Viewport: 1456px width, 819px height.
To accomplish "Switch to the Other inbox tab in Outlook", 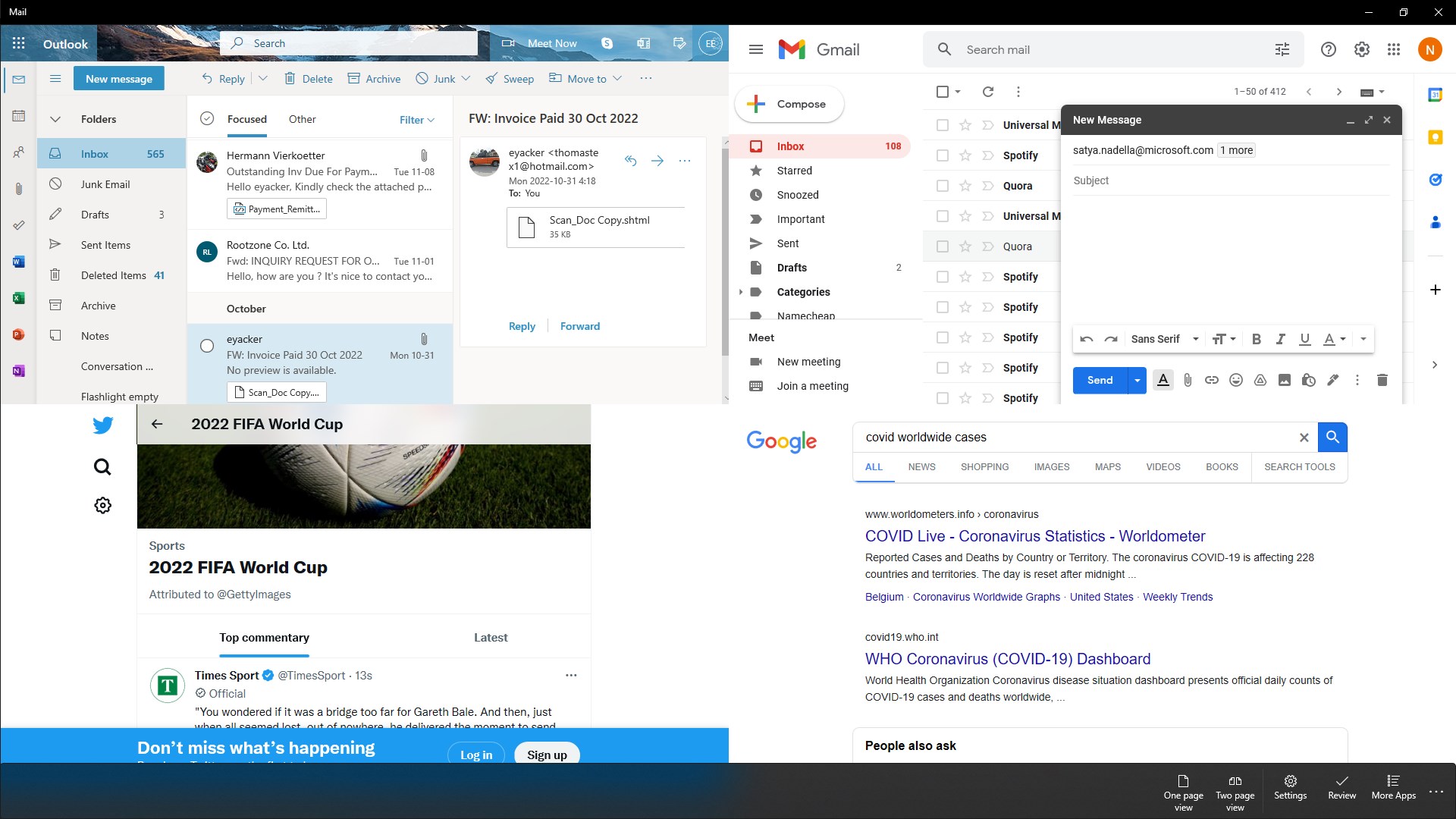I will tap(303, 119).
